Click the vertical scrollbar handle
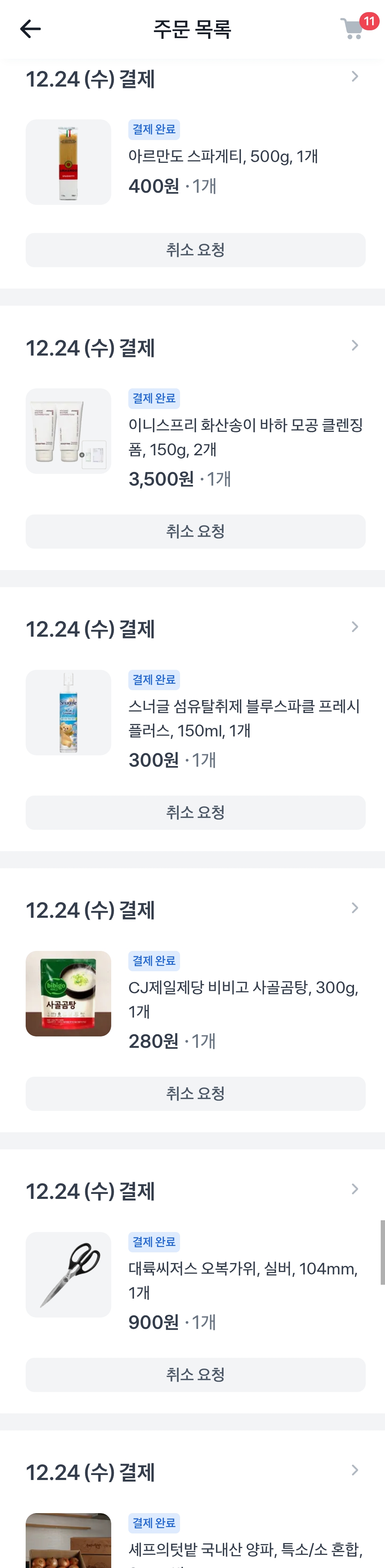The height and width of the screenshot is (1568, 385). coord(383,1252)
